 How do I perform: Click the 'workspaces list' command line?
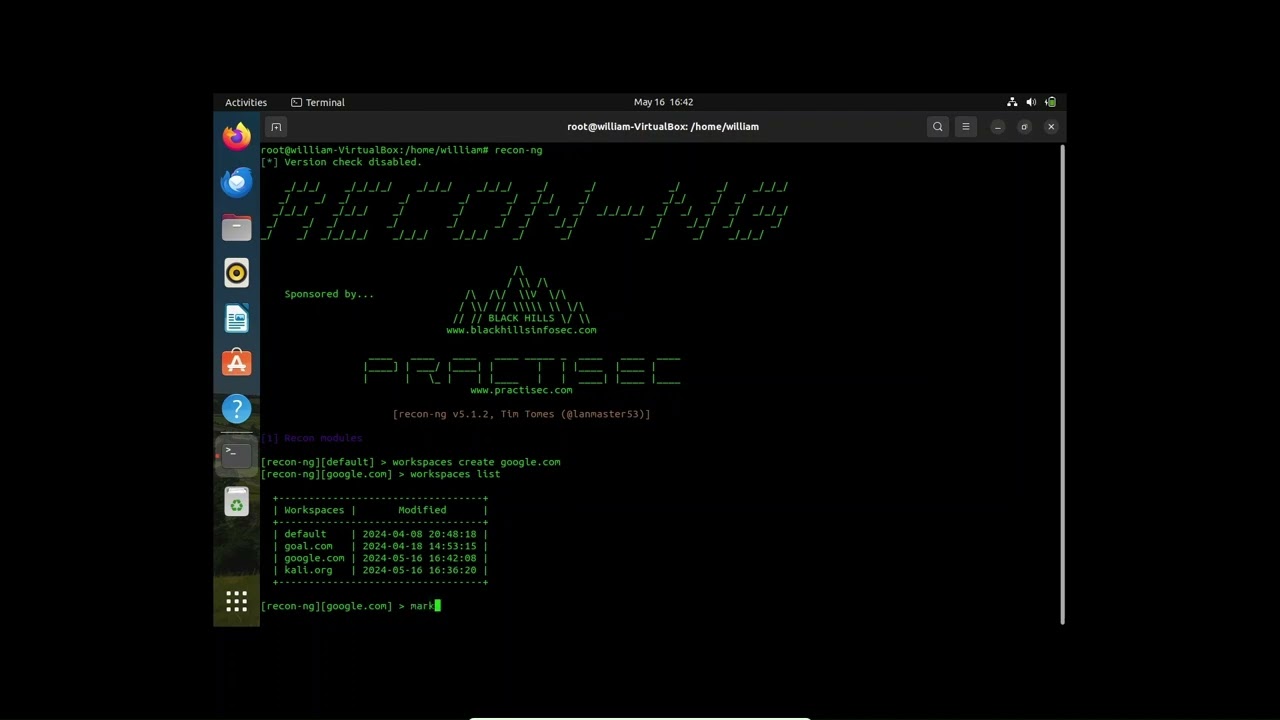pos(381,474)
